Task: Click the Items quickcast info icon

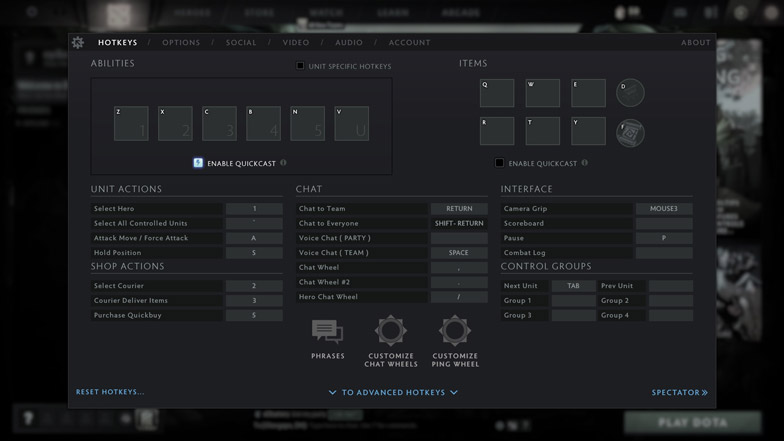Action: (584, 162)
